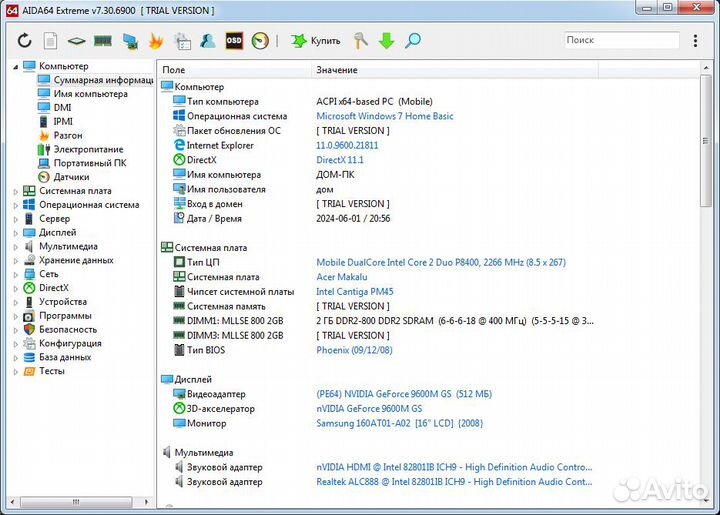Open the OSD panel icon

(x=234, y=41)
